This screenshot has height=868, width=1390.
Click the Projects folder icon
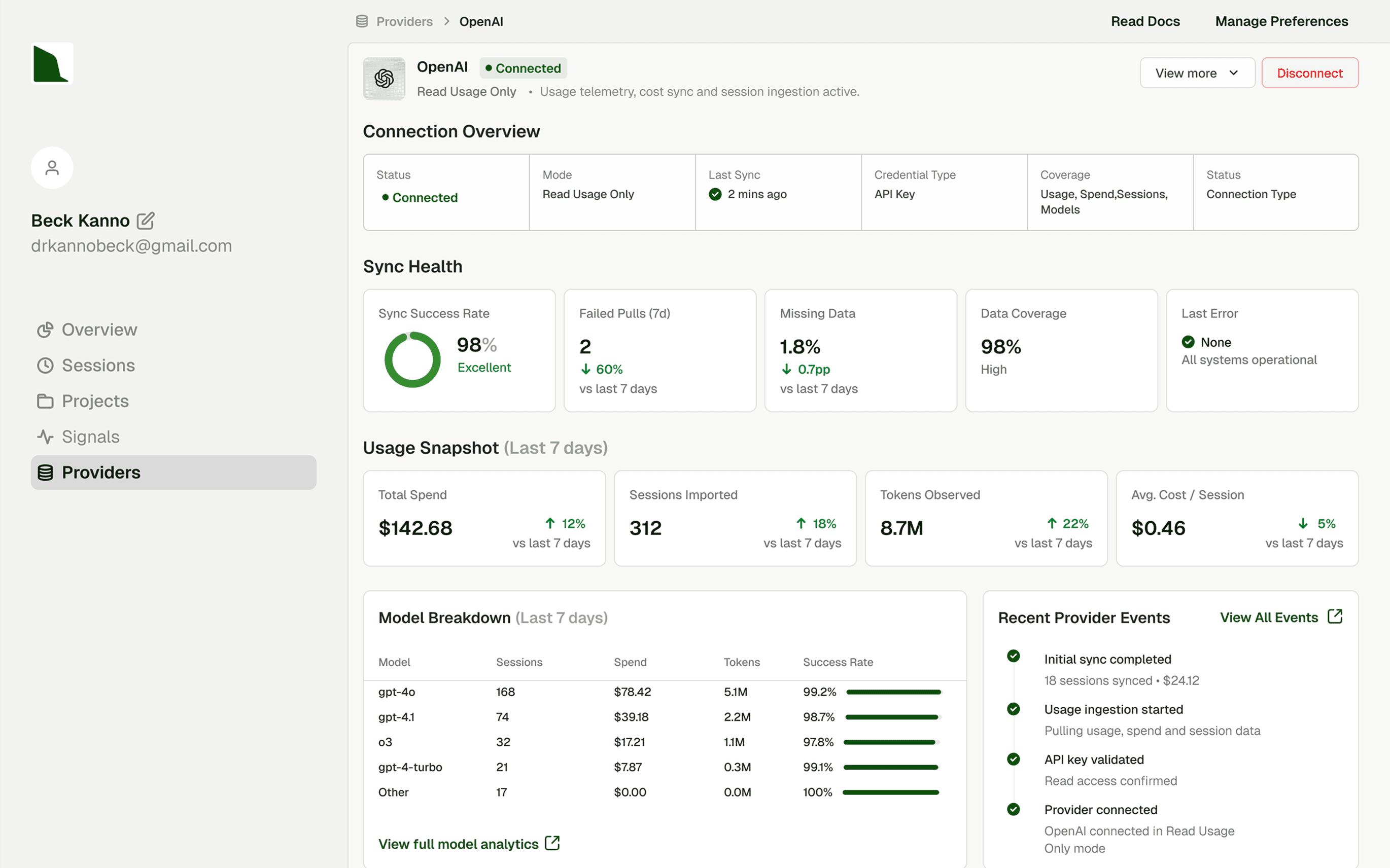point(45,401)
